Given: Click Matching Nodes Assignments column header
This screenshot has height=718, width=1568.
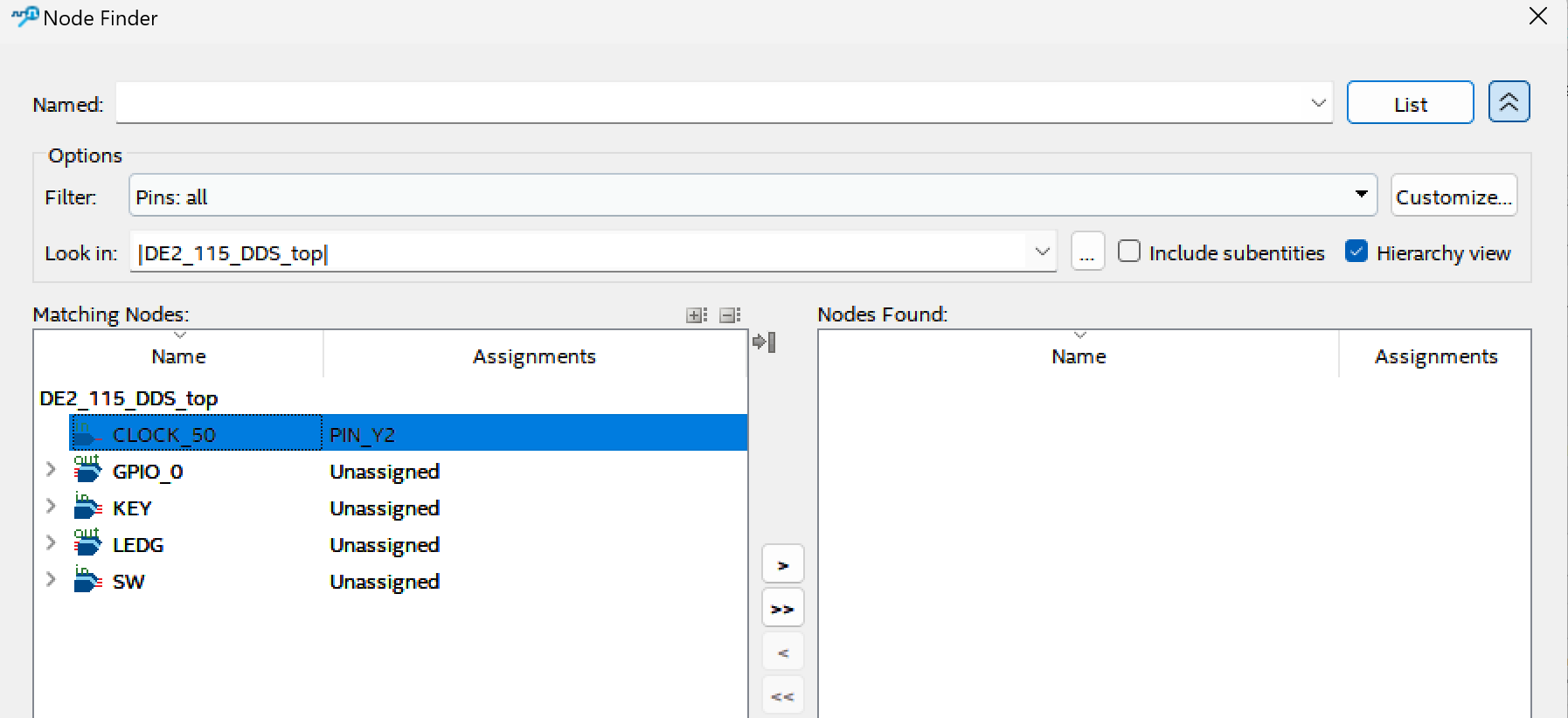Looking at the screenshot, I should pyautogui.click(x=534, y=356).
